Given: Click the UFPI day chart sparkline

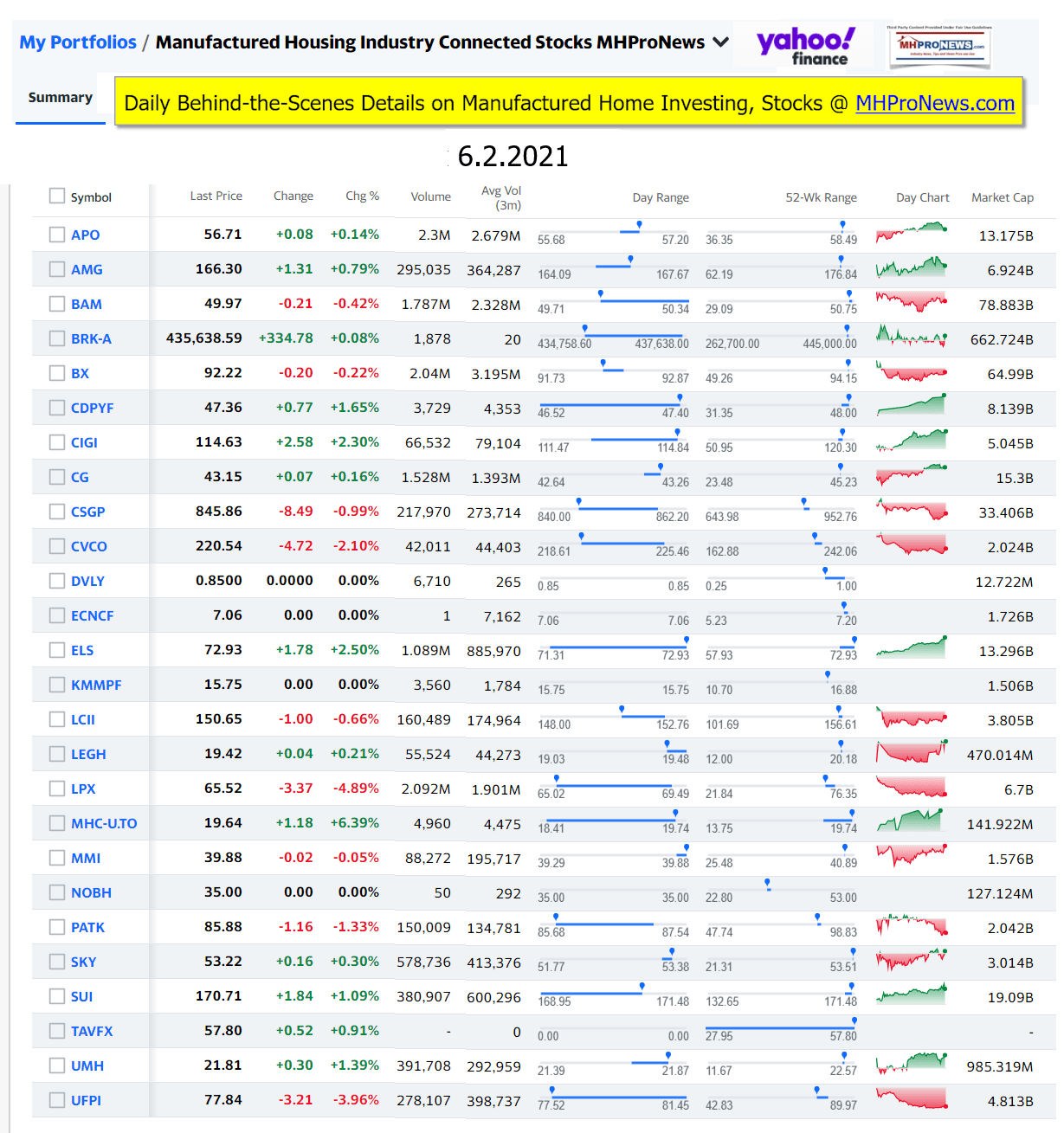Looking at the screenshot, I should pyautogui.click(x=911, y=1098).
